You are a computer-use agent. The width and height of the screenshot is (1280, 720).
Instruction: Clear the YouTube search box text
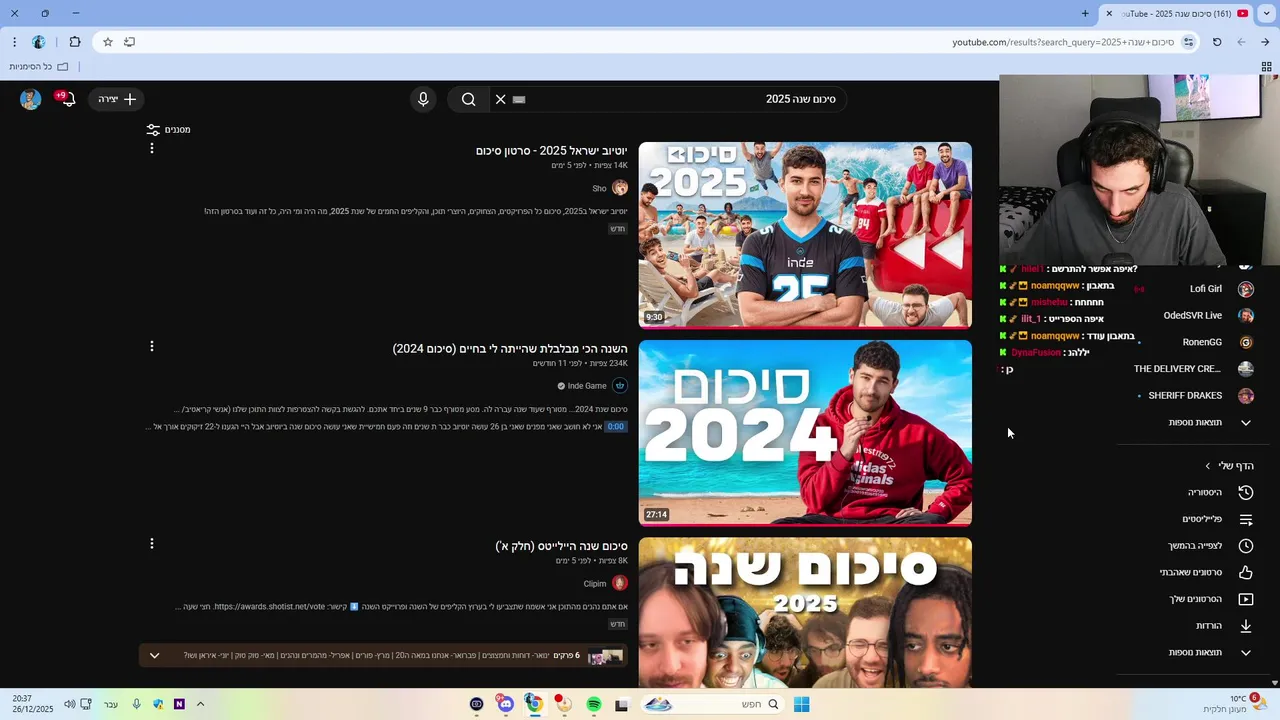tap(500, 99)
